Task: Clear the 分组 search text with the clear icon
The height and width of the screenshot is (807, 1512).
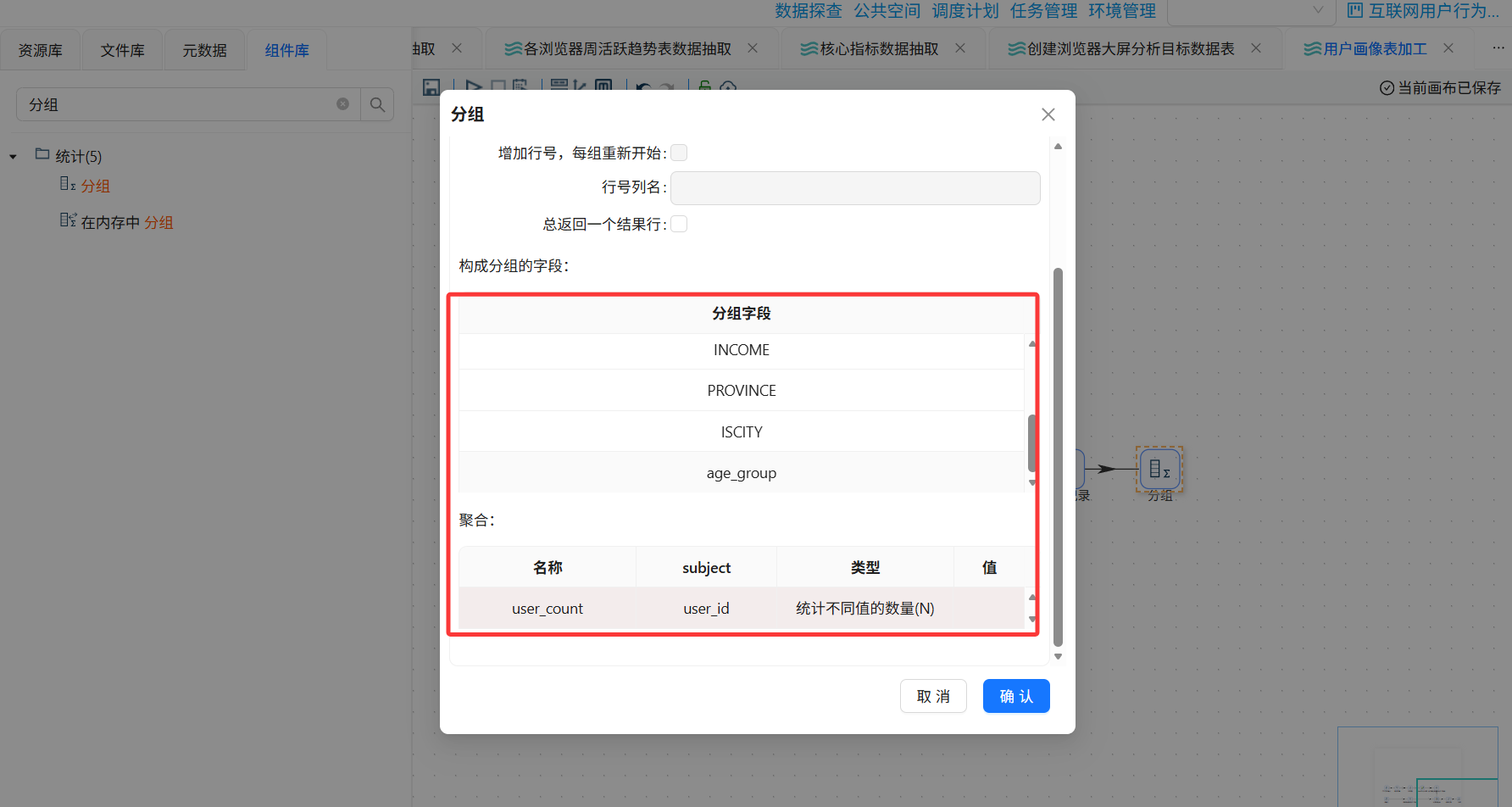Action: pos(342,104)
